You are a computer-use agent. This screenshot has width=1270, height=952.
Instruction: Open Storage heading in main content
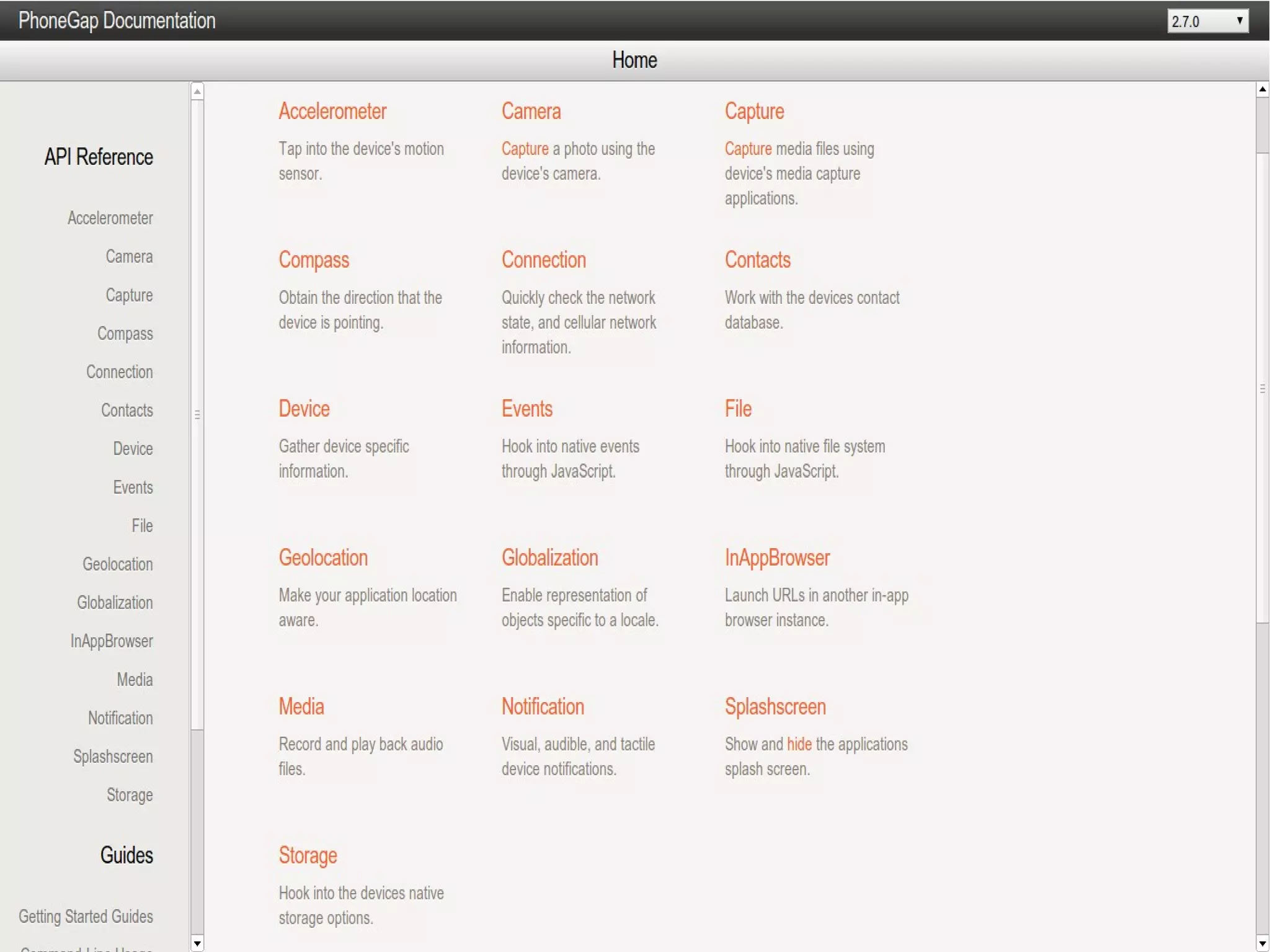[x=308, y=855]
